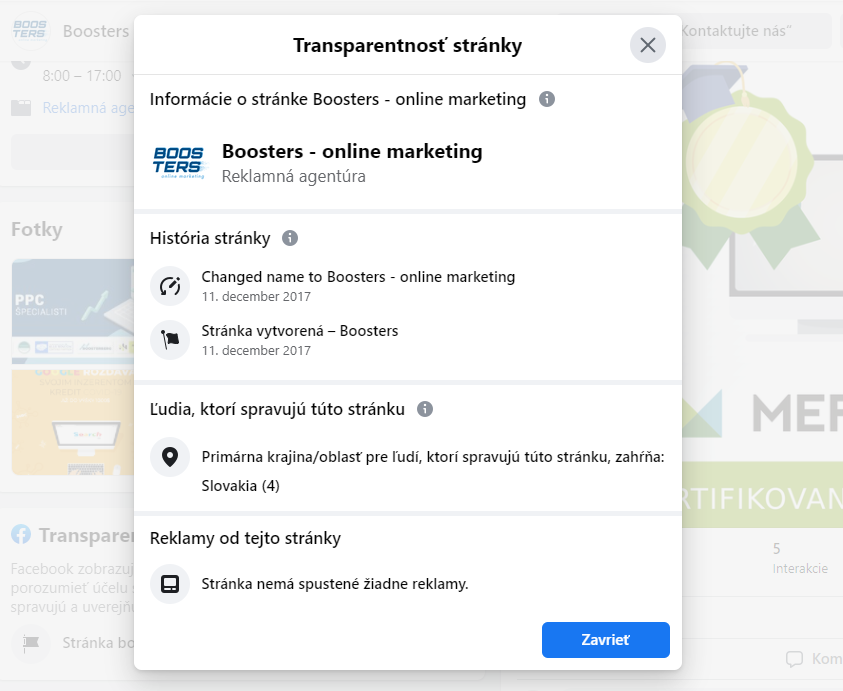
Task: Click 'Stránka vytvorená – Boosters' entry
Action: tap(300, 331)
